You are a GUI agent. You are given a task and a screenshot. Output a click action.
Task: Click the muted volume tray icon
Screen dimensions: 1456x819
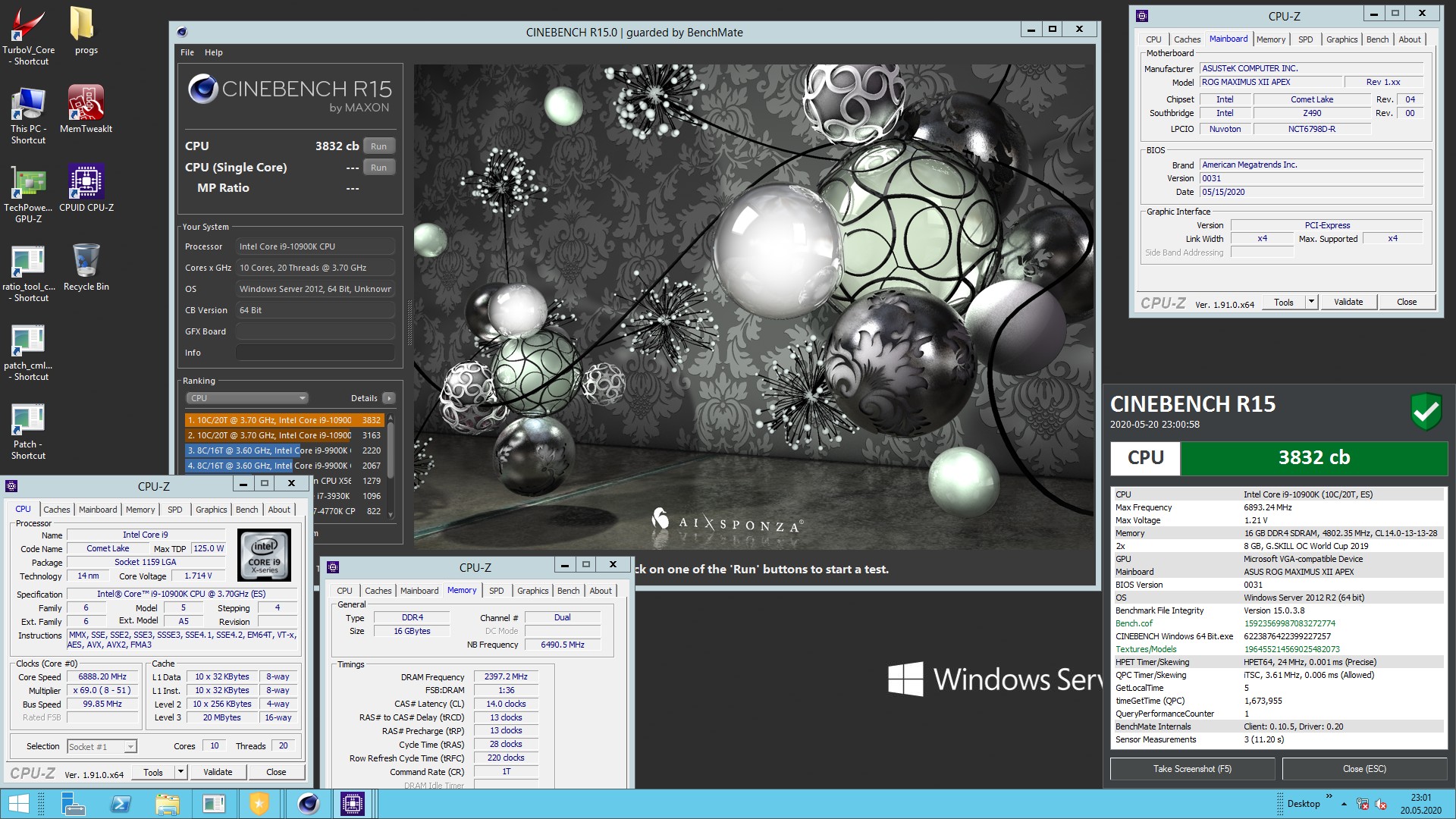(x=1381, y=805)
